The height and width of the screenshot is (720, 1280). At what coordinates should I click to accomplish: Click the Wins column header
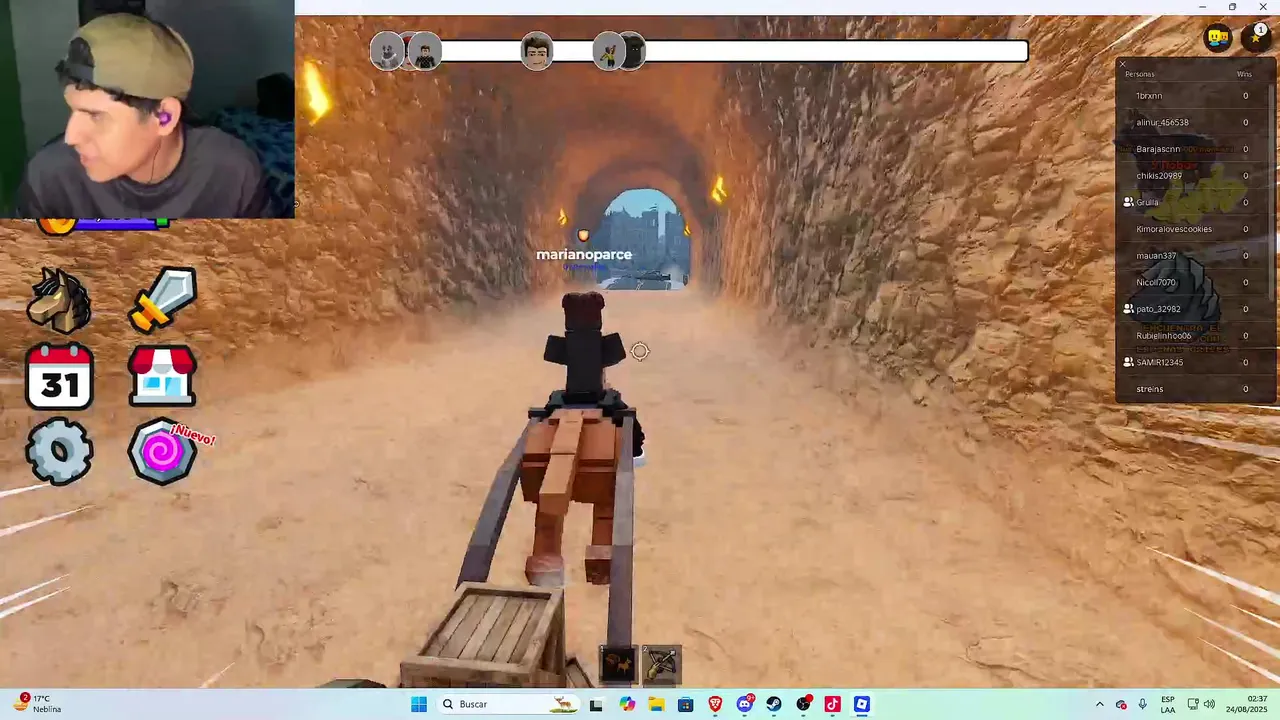(1244, 74)
